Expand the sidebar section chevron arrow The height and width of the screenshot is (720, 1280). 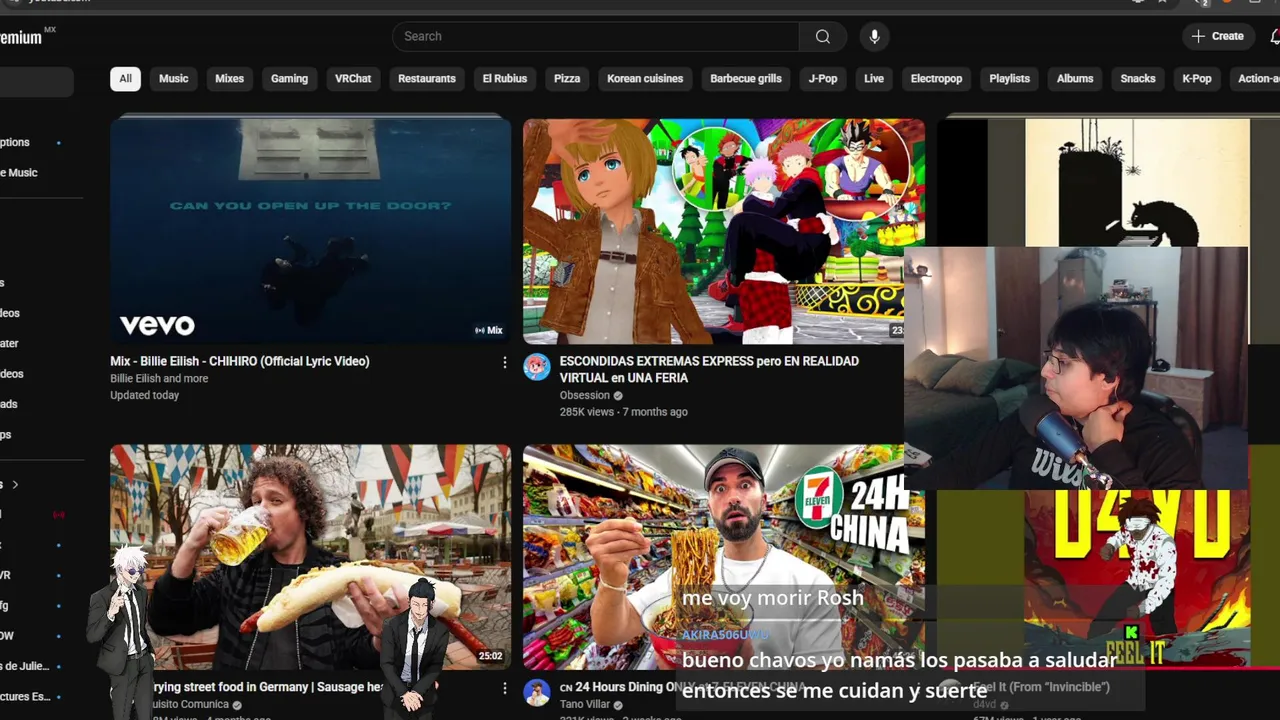click(14, 485)
